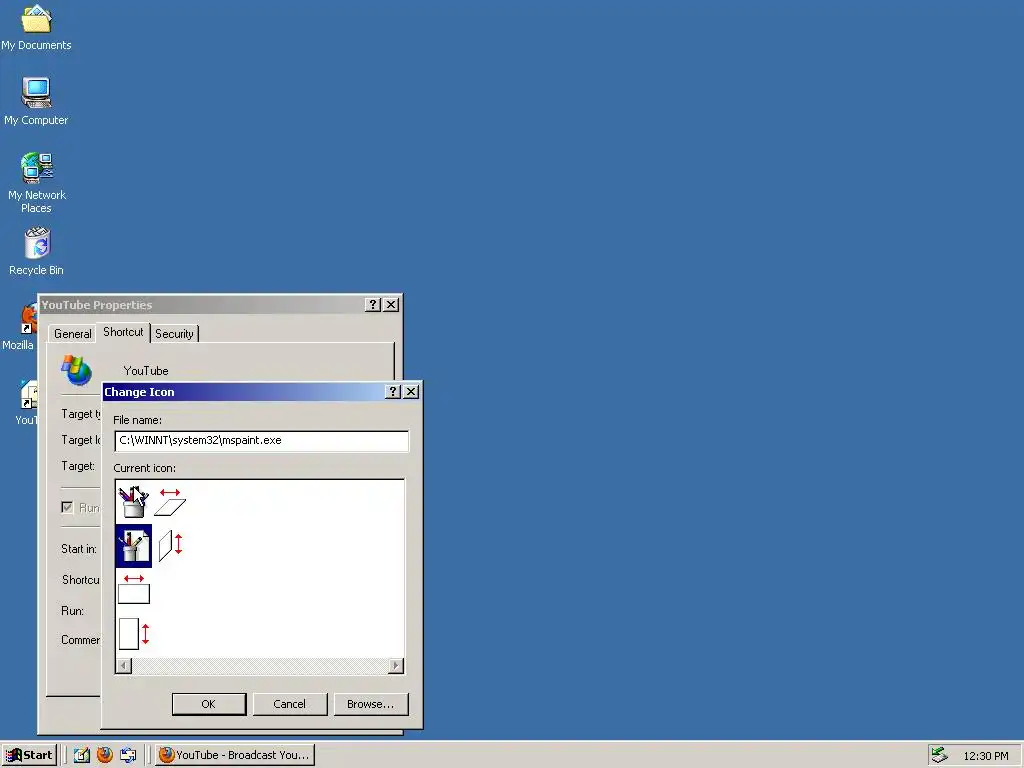Pick the vertical skew parallelogram icon
Image resolution: width=1024 pixels, height=768 pixels.
(x=170, y=545)
